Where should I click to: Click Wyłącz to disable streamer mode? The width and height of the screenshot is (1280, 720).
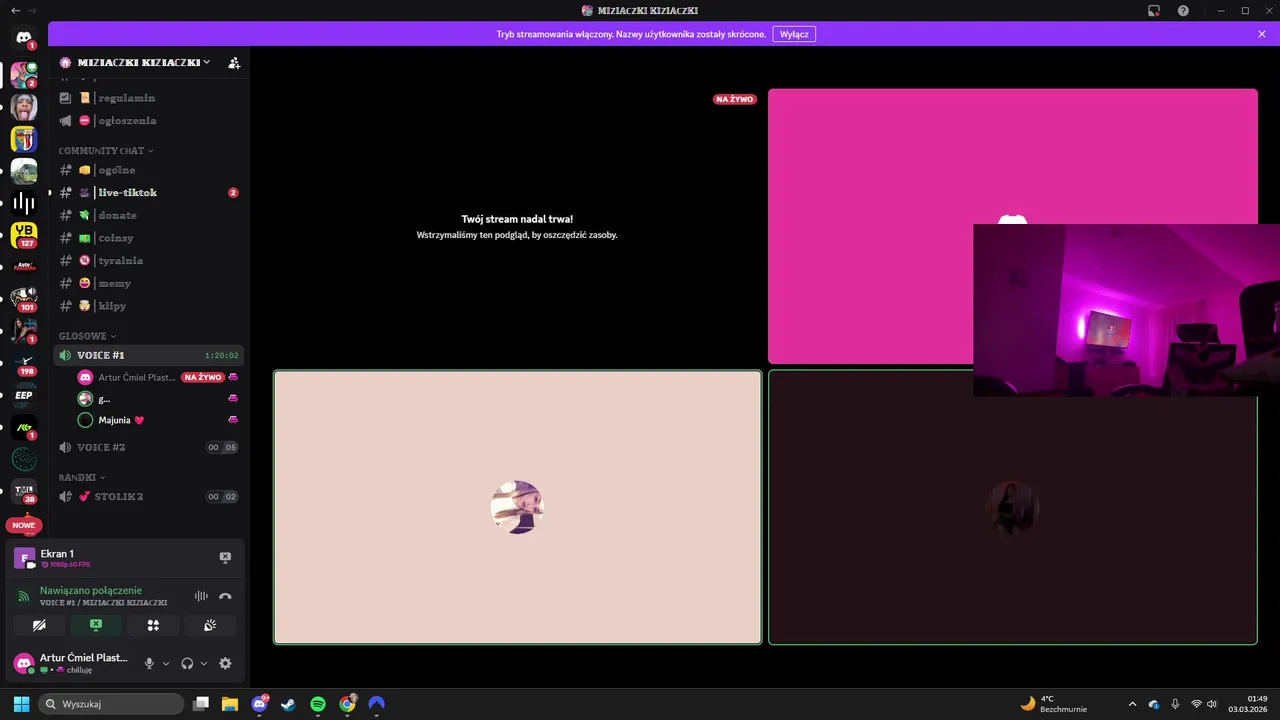pyautogui.click(x=794, y=34)
